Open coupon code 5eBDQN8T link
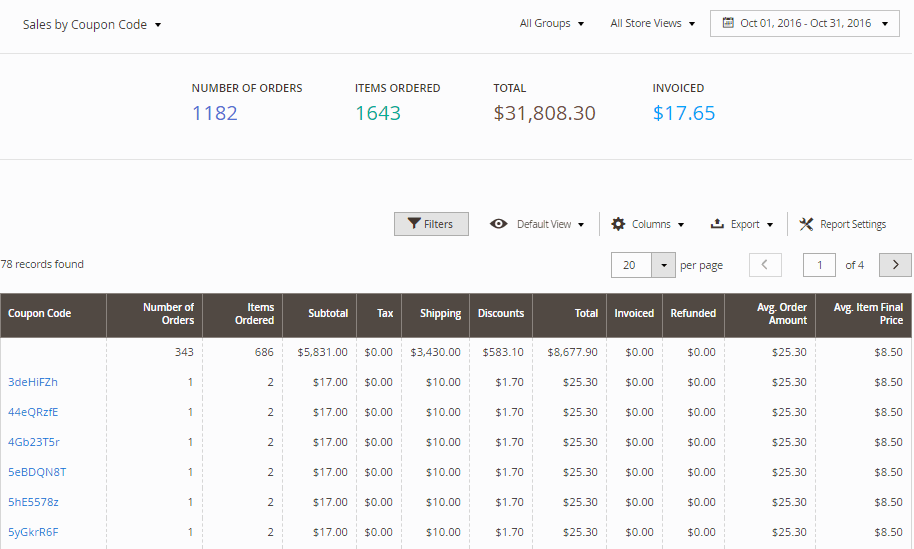 (37, 472)
